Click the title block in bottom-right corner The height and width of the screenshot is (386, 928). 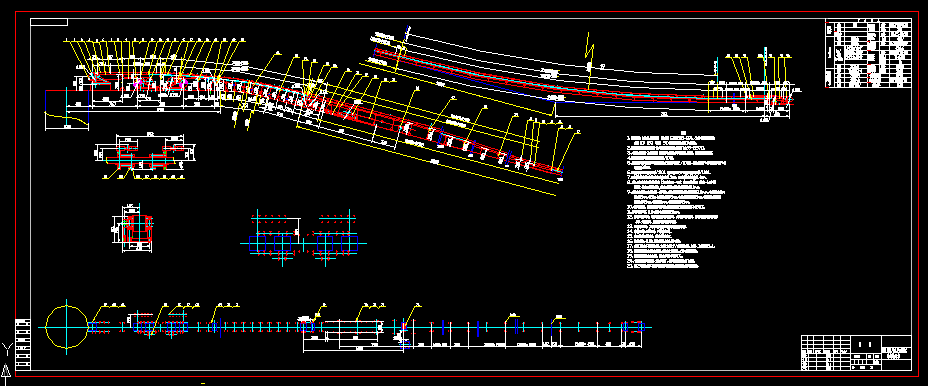pos(856,353)
